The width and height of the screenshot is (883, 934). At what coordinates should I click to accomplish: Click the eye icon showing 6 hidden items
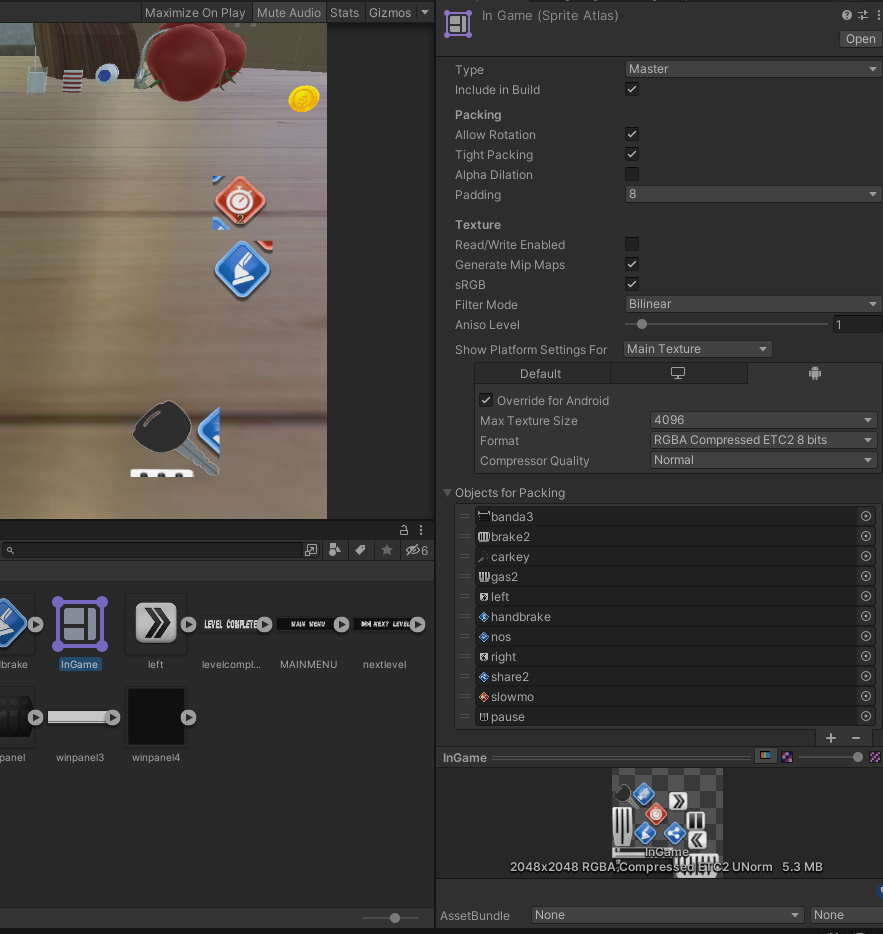412,549
